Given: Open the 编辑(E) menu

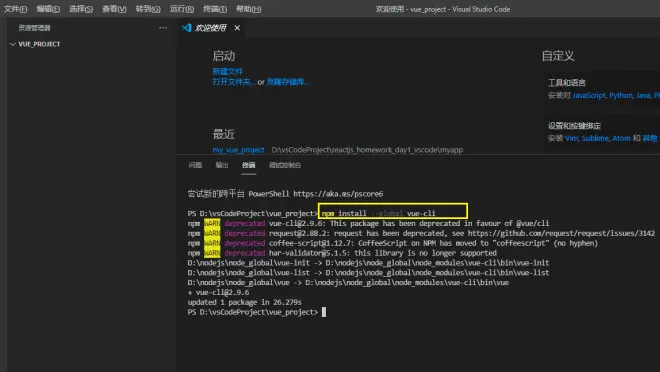Looking at the screenshot, I should point(48,9).
